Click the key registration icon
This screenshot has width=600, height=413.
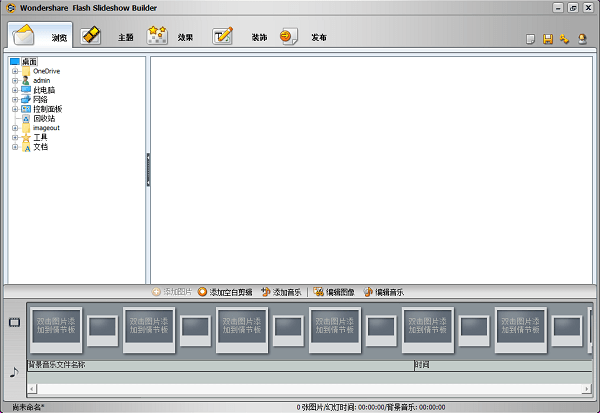564,39
